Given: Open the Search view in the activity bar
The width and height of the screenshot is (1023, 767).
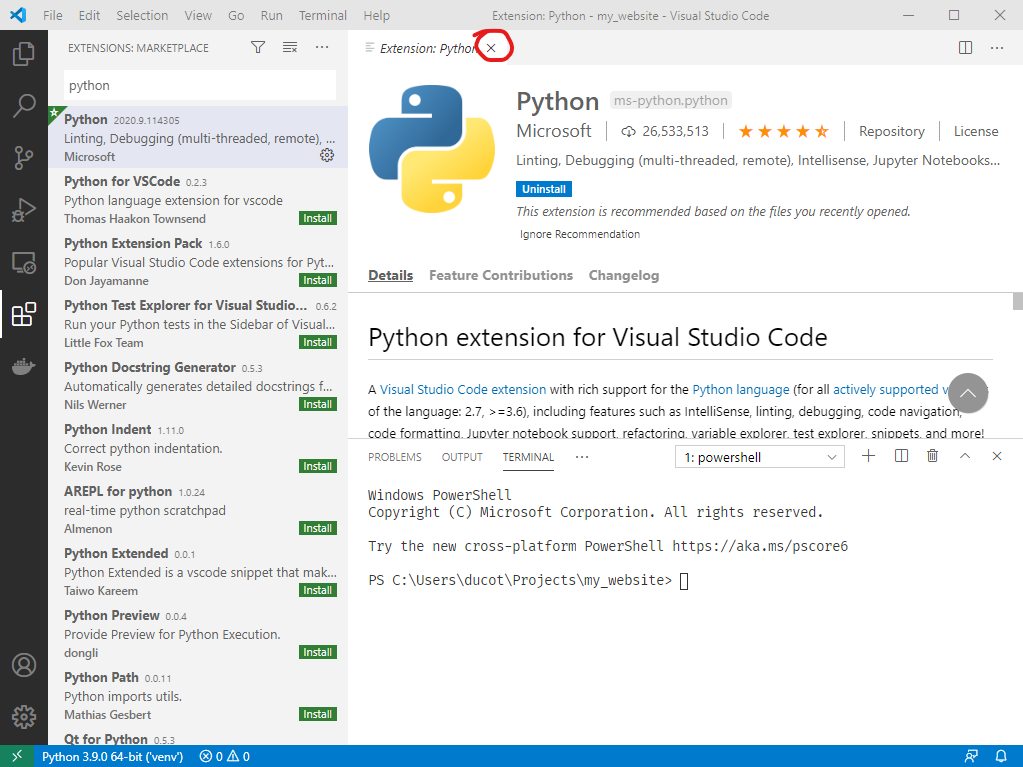Looking at the screenshot, I should pyautogui.click(x=24, y=106).
